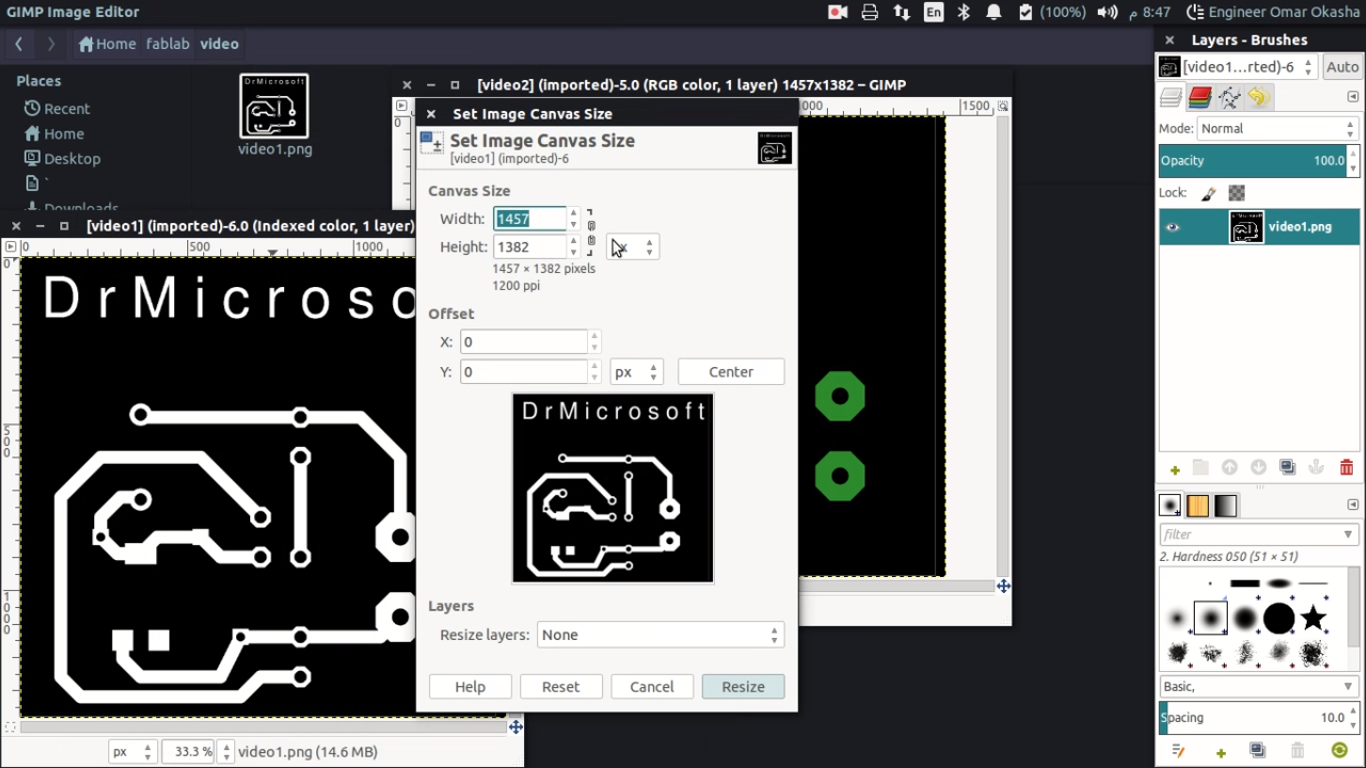Open the image selector showing [video1...rted)-6
Image resolution: width=1366 pixels, height=768 pixels.
[x=1238, y=67]
